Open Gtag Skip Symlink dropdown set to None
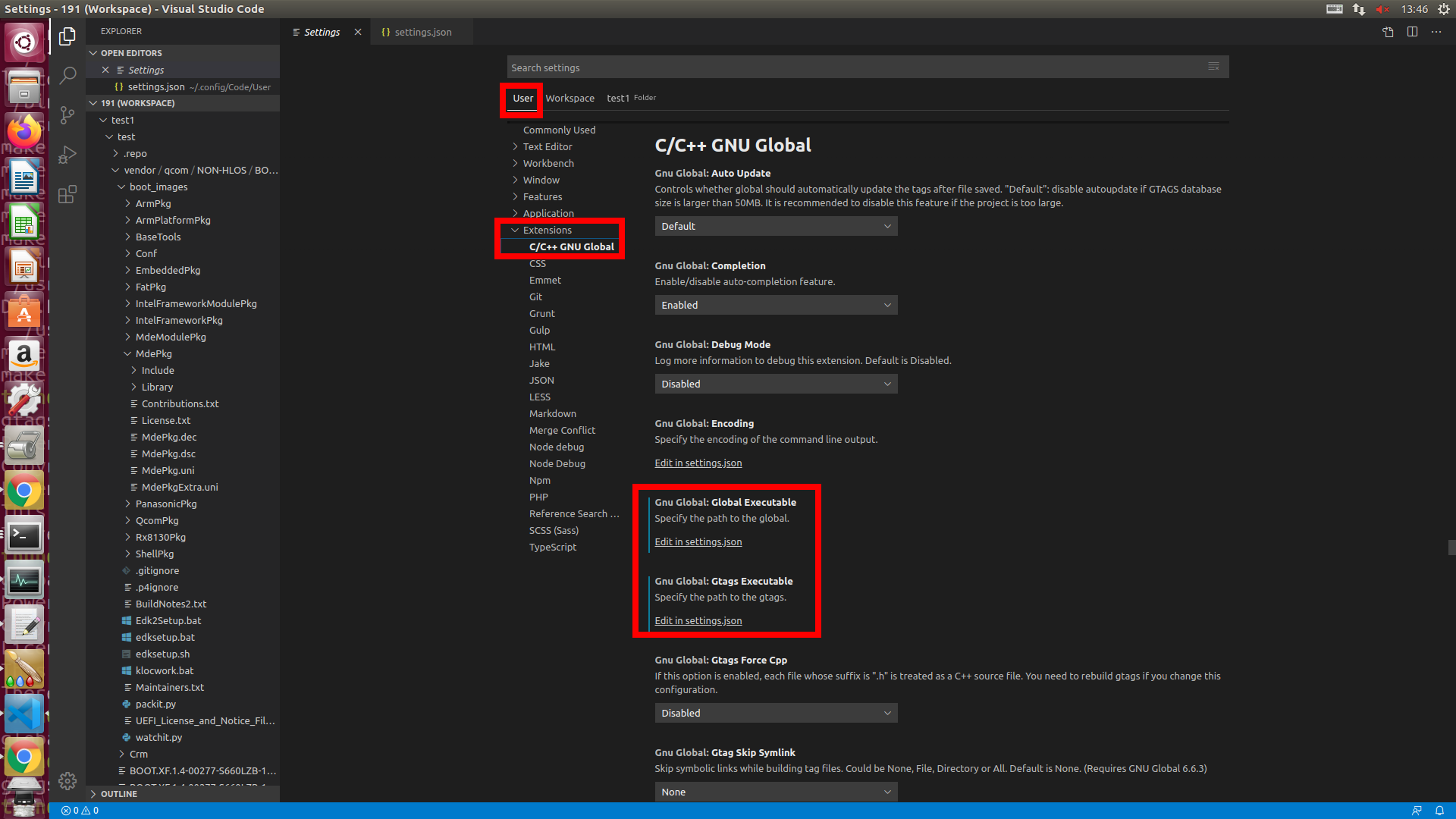 point(776,792)
